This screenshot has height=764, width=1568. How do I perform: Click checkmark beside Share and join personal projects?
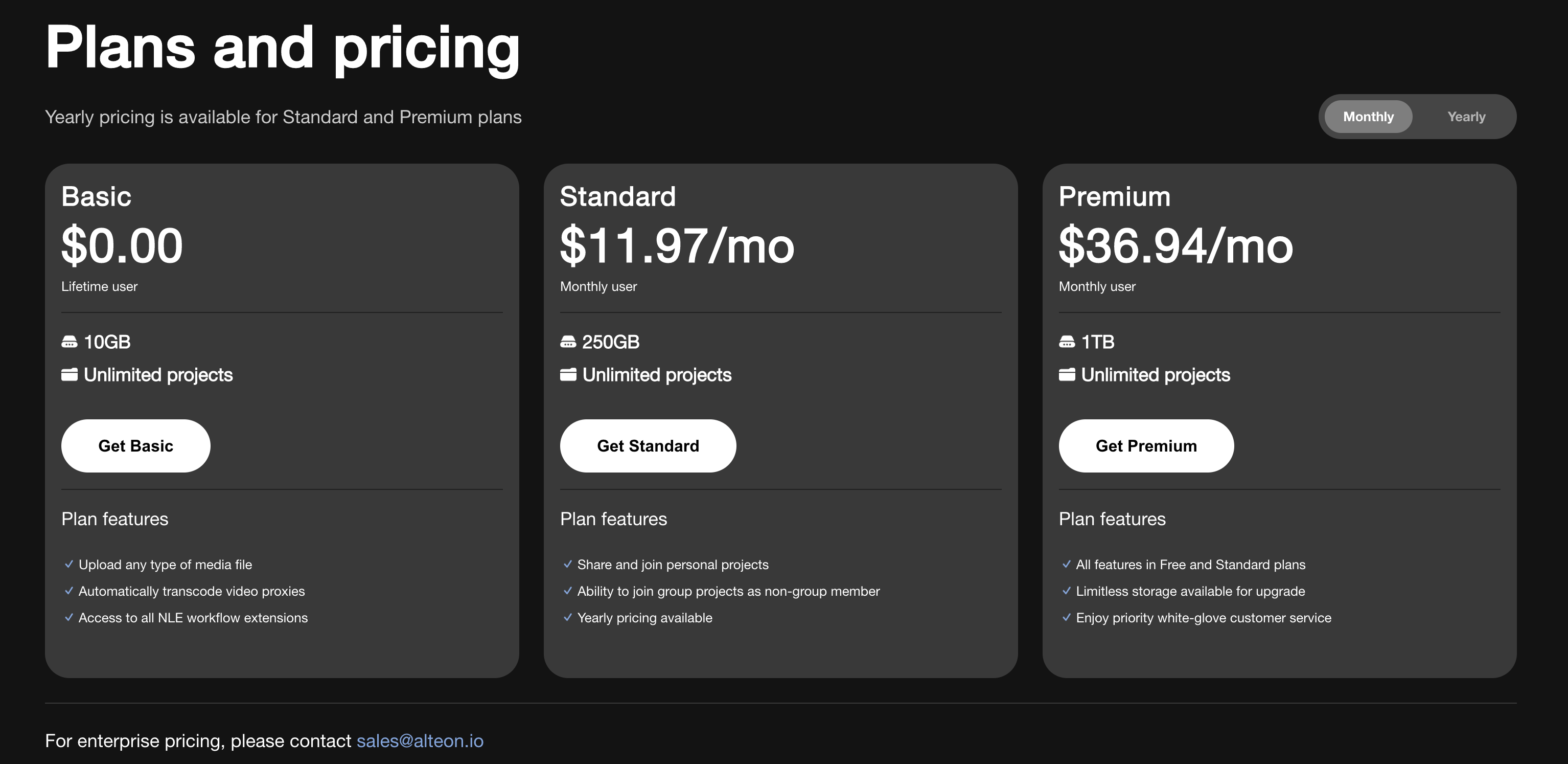click(567, 565)
